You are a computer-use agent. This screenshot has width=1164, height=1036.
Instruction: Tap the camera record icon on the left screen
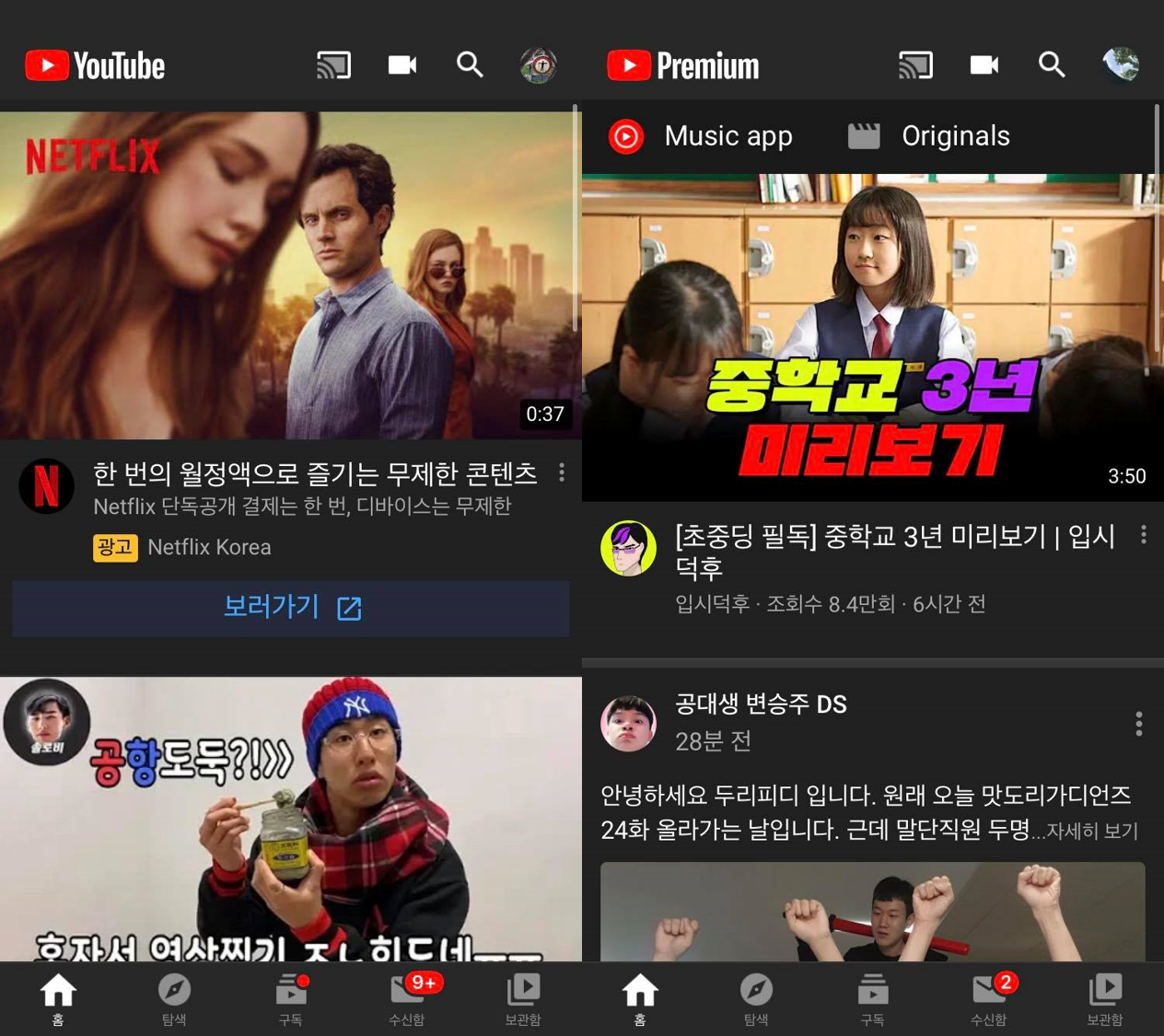[x=402, y=65]
